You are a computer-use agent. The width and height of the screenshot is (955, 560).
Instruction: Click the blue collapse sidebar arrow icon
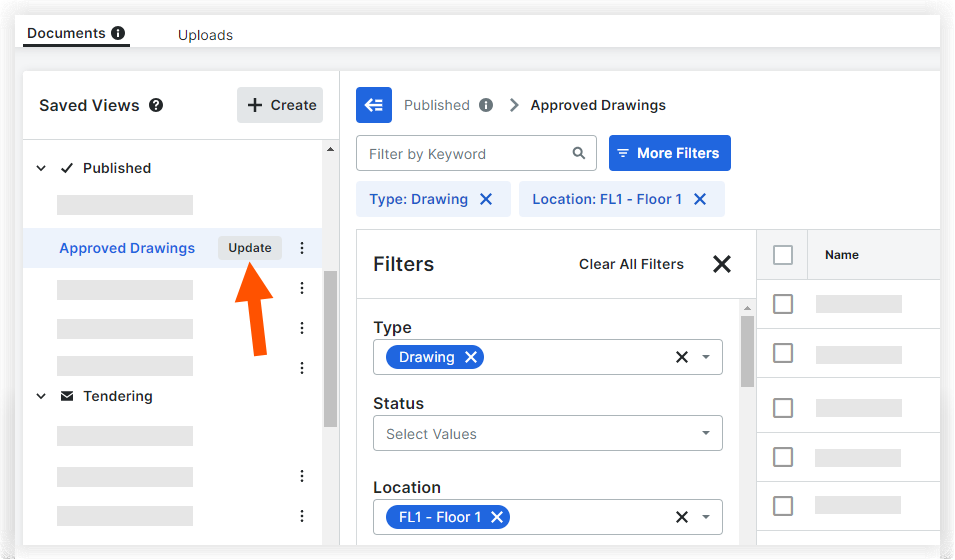coord(374,105)
